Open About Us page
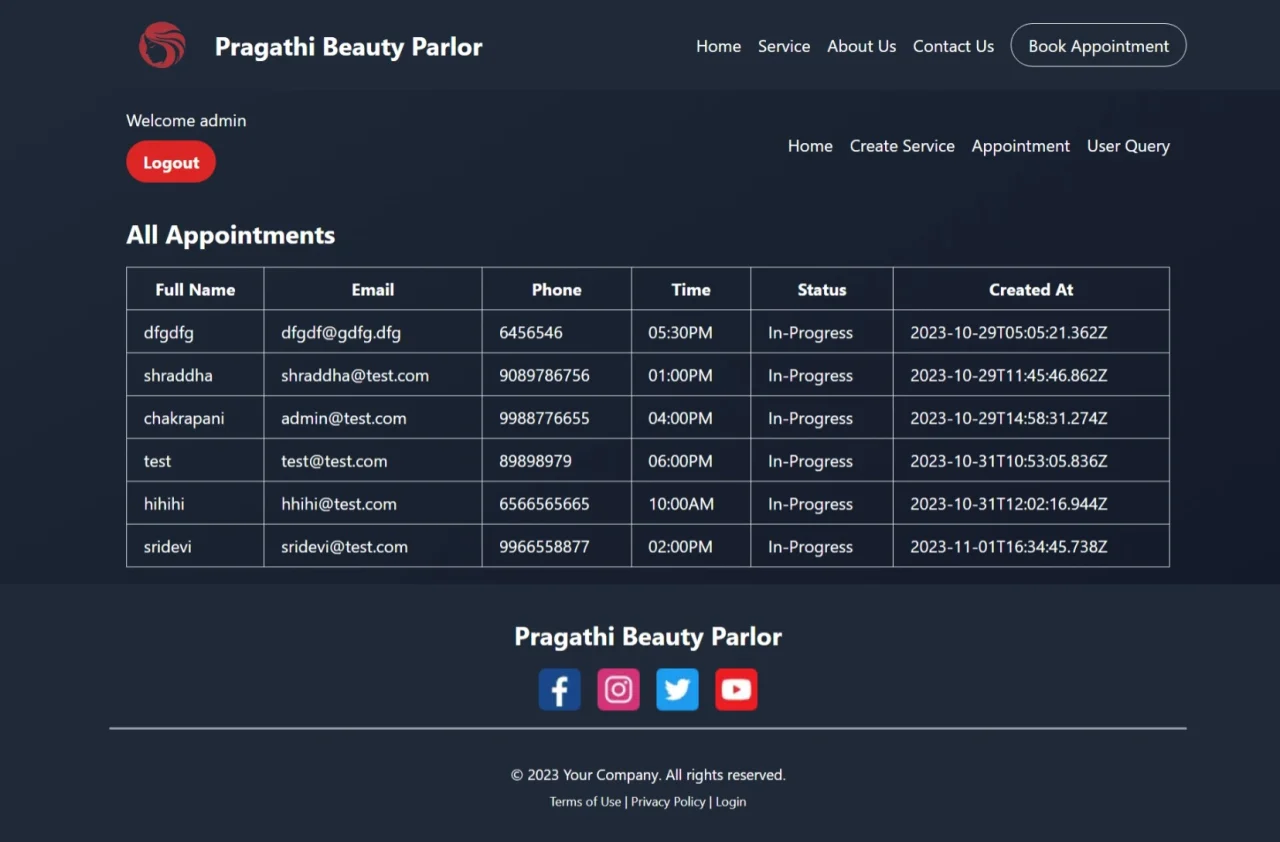This screenshot has height=842, width=1280. point(862,46)
